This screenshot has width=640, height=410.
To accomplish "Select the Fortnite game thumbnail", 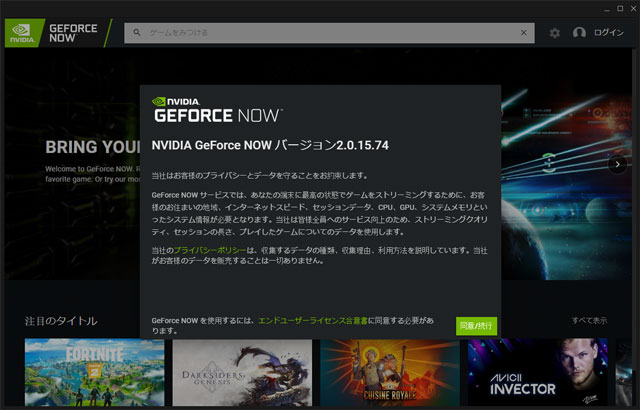I will click(x=95, y=372).
